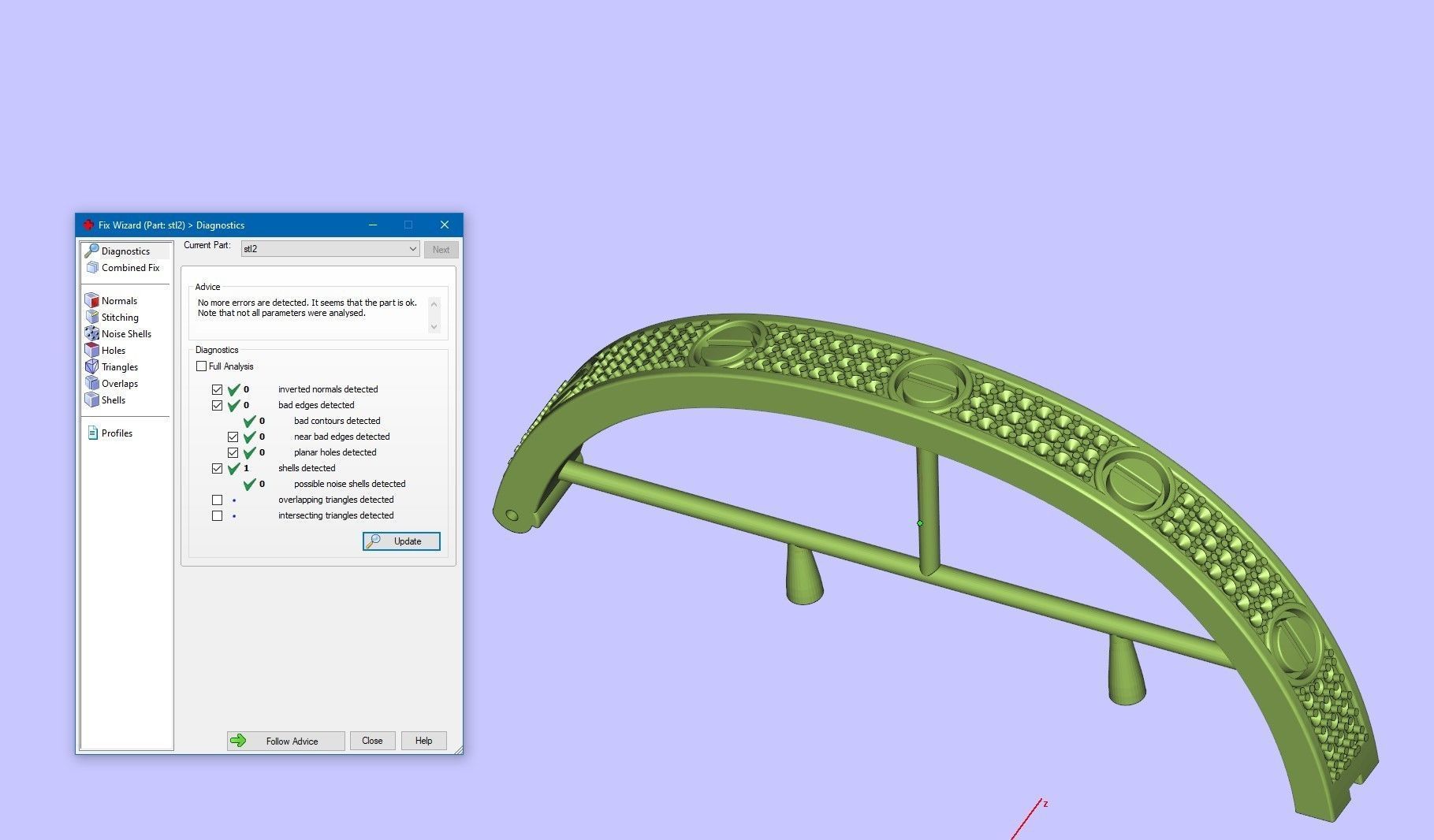Select the Combined Fix icon in sidebar
Image resolution: width=1434 pixels, height=840 pixels.
click(92, 267)
